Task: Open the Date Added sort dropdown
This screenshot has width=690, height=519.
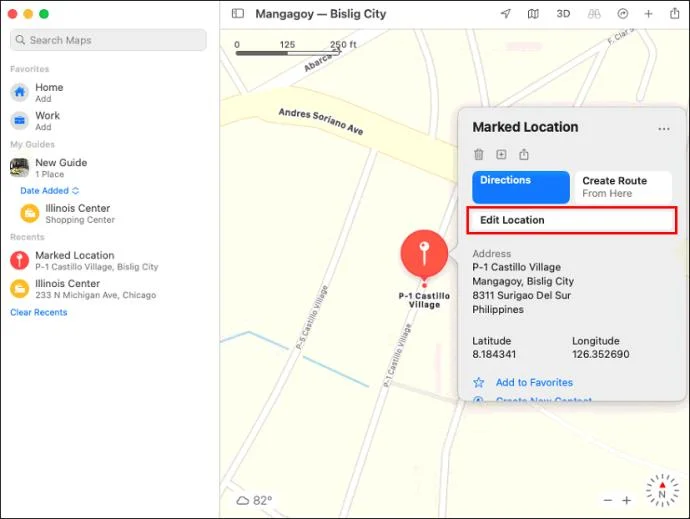Action: pos(49,191)
